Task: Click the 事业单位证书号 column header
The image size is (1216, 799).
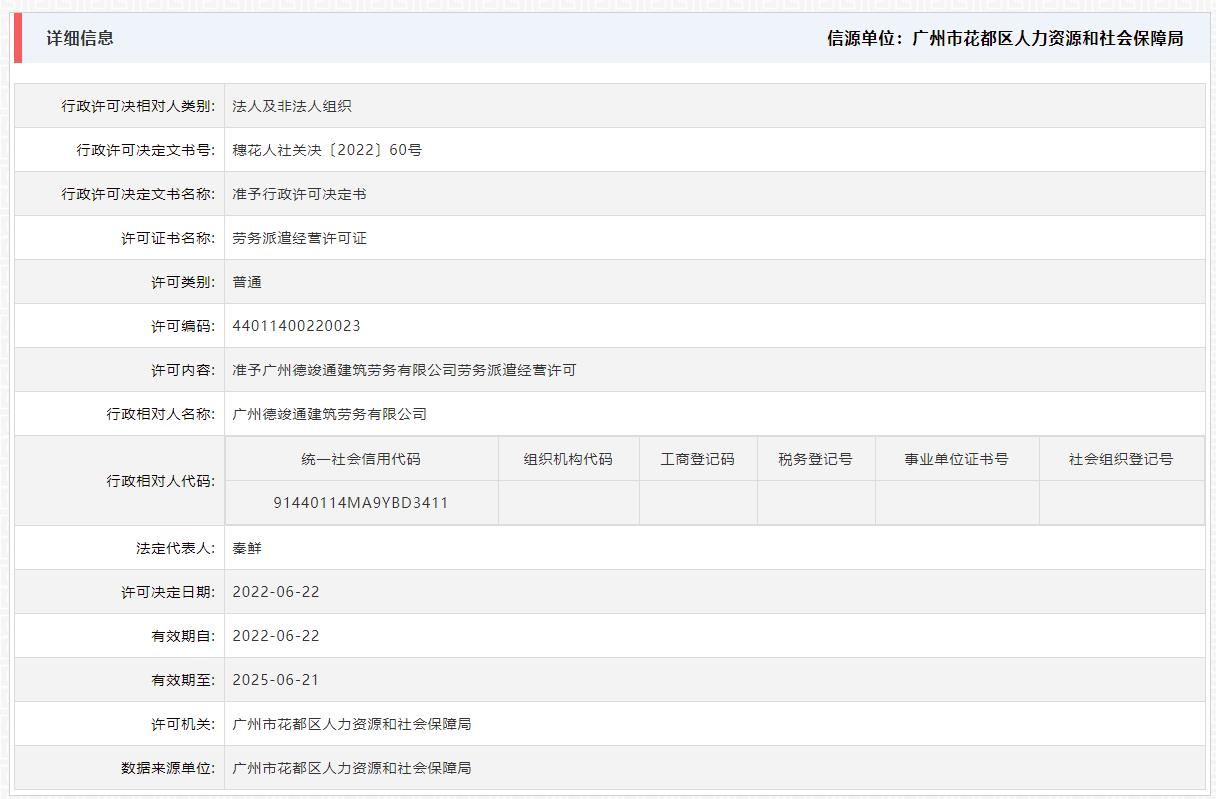Action: (x=957, y=459)
